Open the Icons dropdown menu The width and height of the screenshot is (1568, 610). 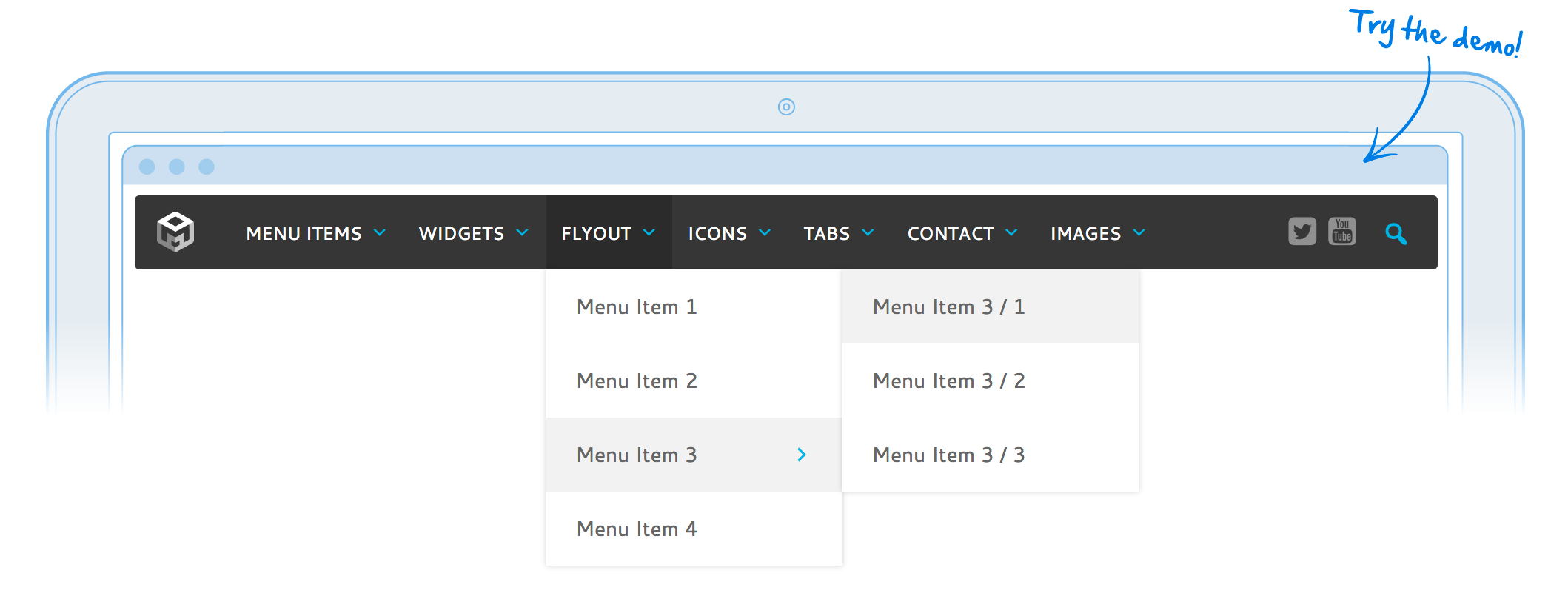pos(729,233)
